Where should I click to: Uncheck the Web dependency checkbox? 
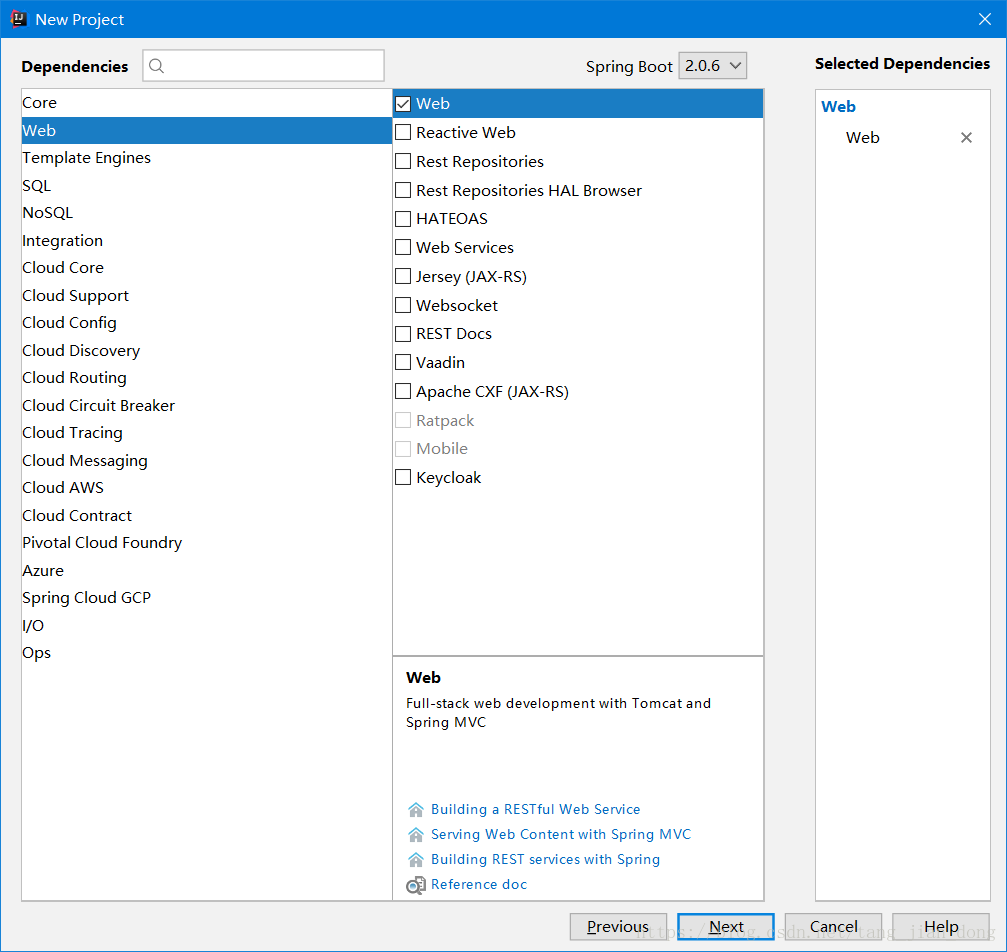[403, 103]
